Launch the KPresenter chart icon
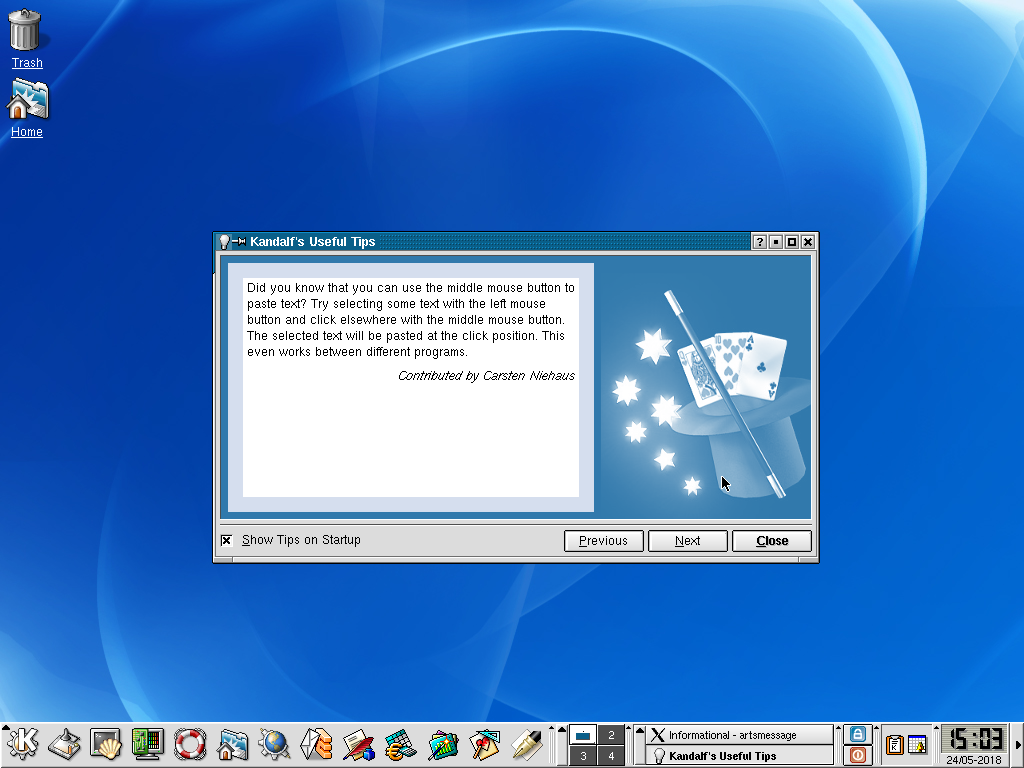This screenshot has width=1024, height=768. 443,744
